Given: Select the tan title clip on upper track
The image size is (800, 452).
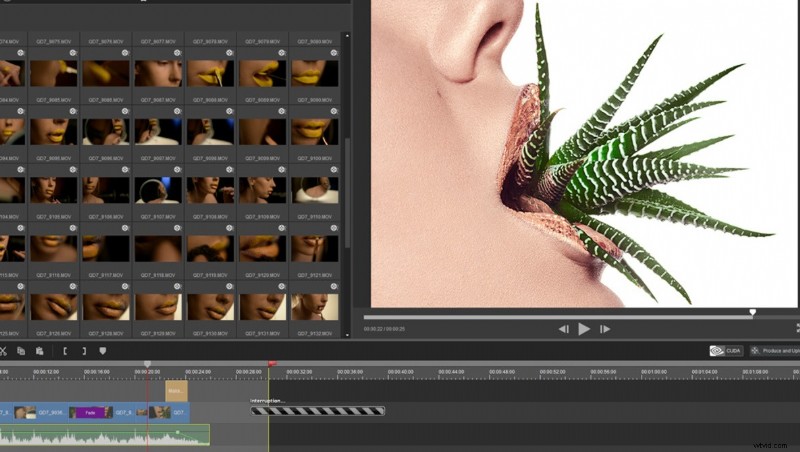Looking at the screenshot, I should pyautogui.click(x=176, y=391).
